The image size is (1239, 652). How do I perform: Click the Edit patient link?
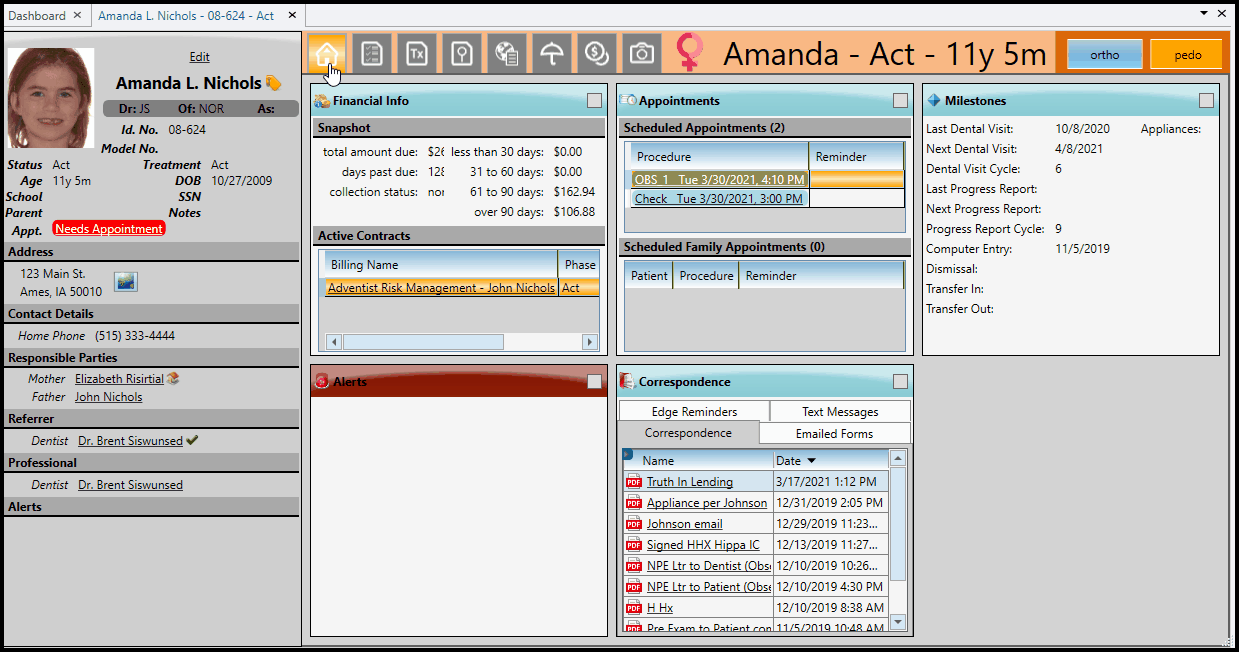tap(199, 57)
